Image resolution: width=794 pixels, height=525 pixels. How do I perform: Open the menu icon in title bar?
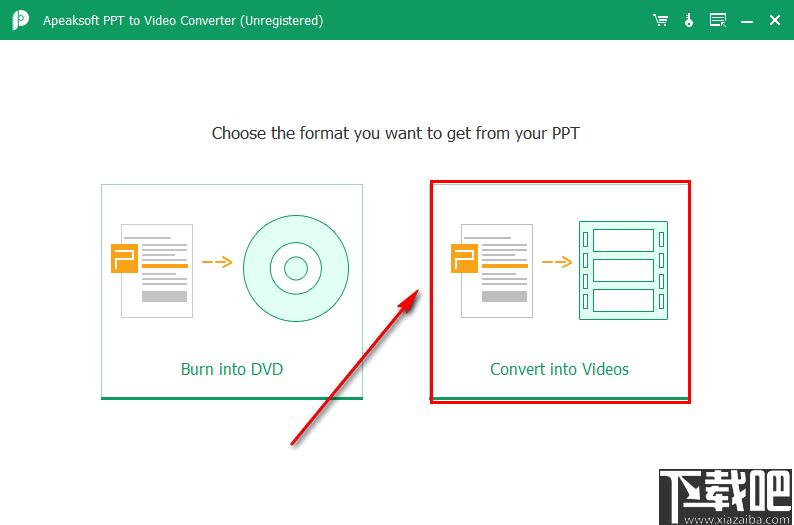[x=718, y=20]
